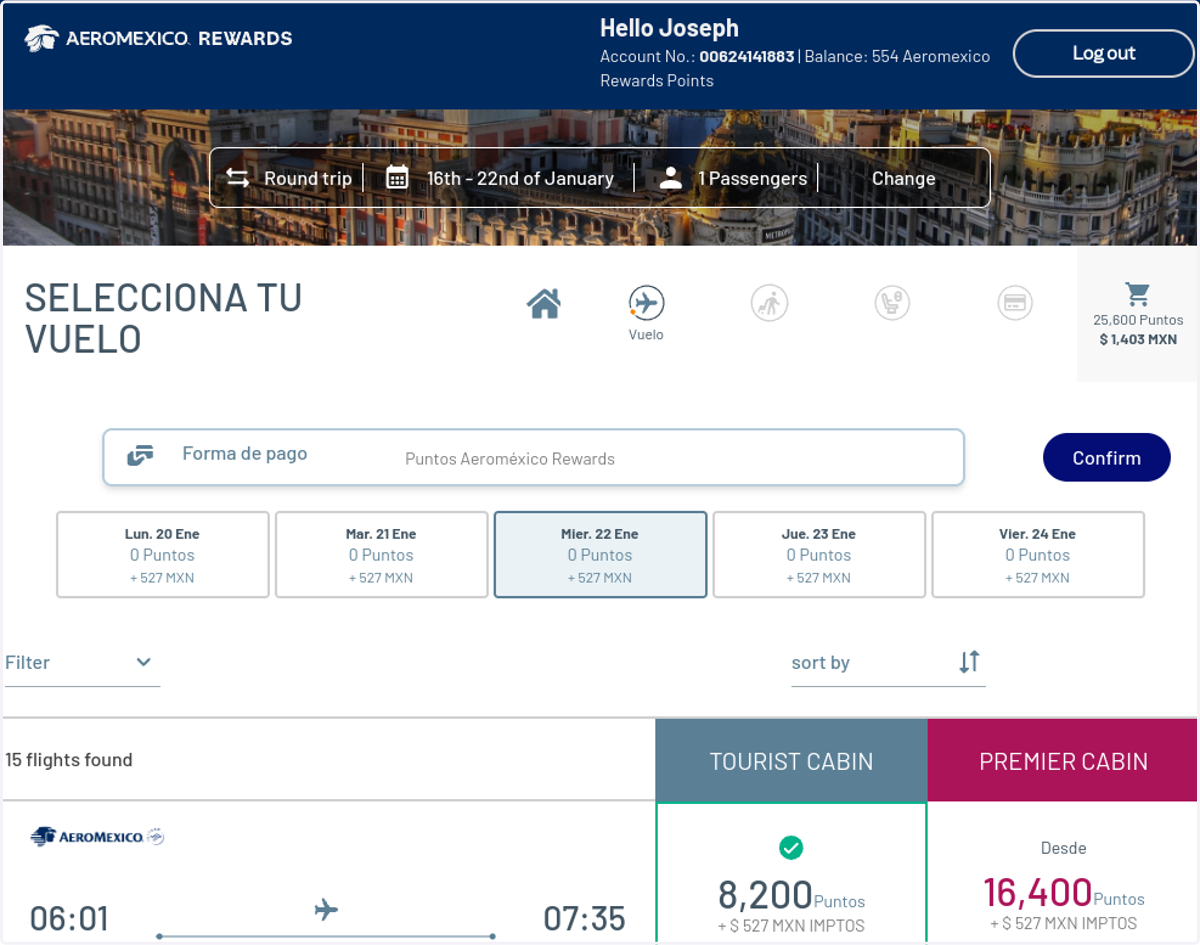Log out of the account

1104,54
